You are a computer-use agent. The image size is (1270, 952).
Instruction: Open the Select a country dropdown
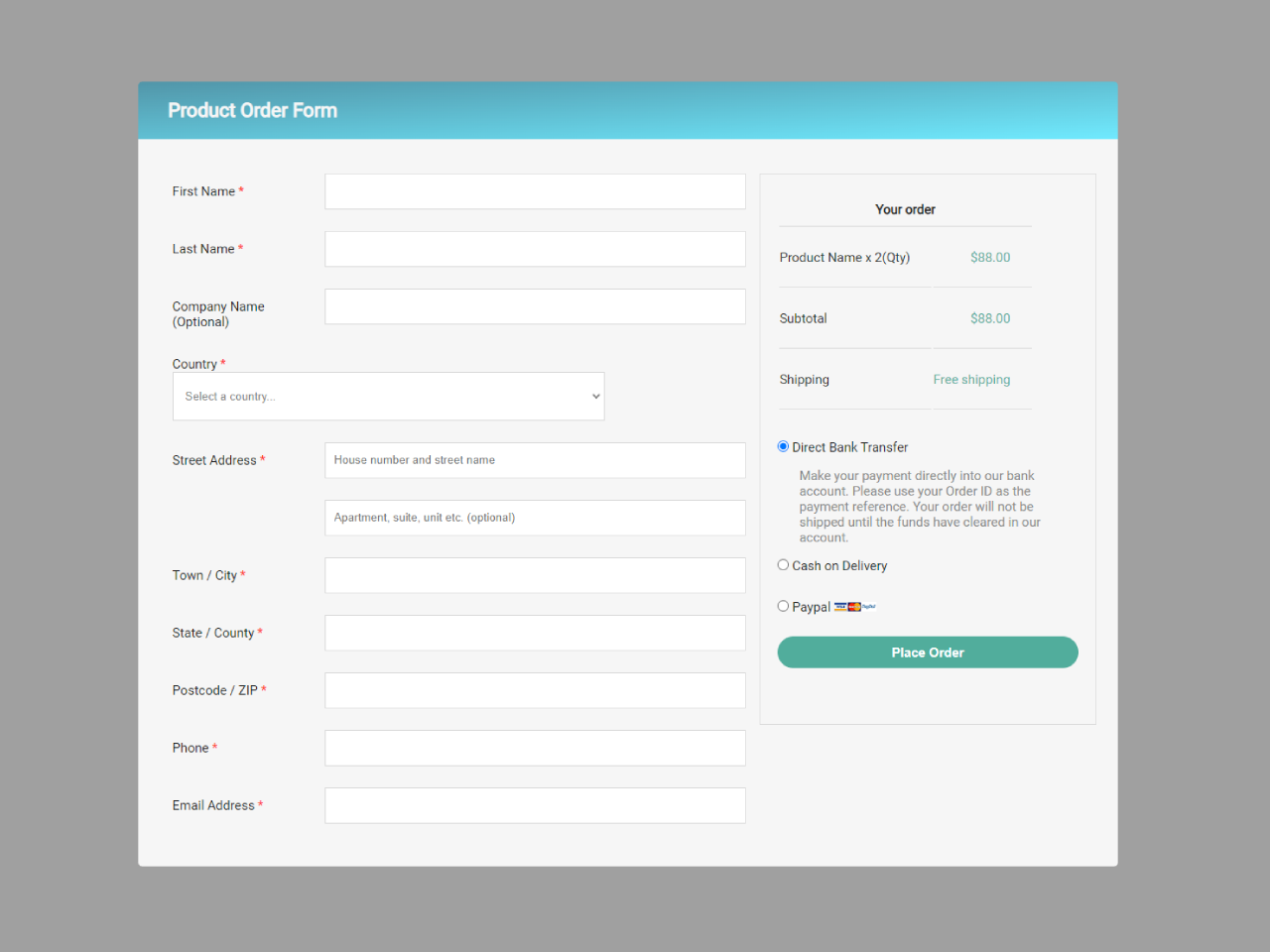pos(388,396)
